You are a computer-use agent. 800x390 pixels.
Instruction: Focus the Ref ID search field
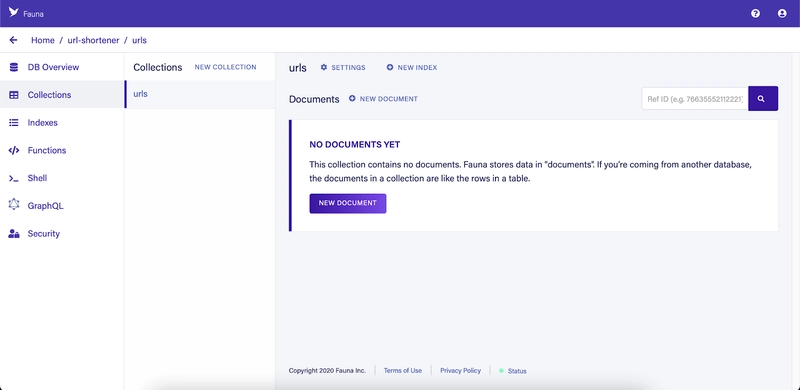click(695, 99)
